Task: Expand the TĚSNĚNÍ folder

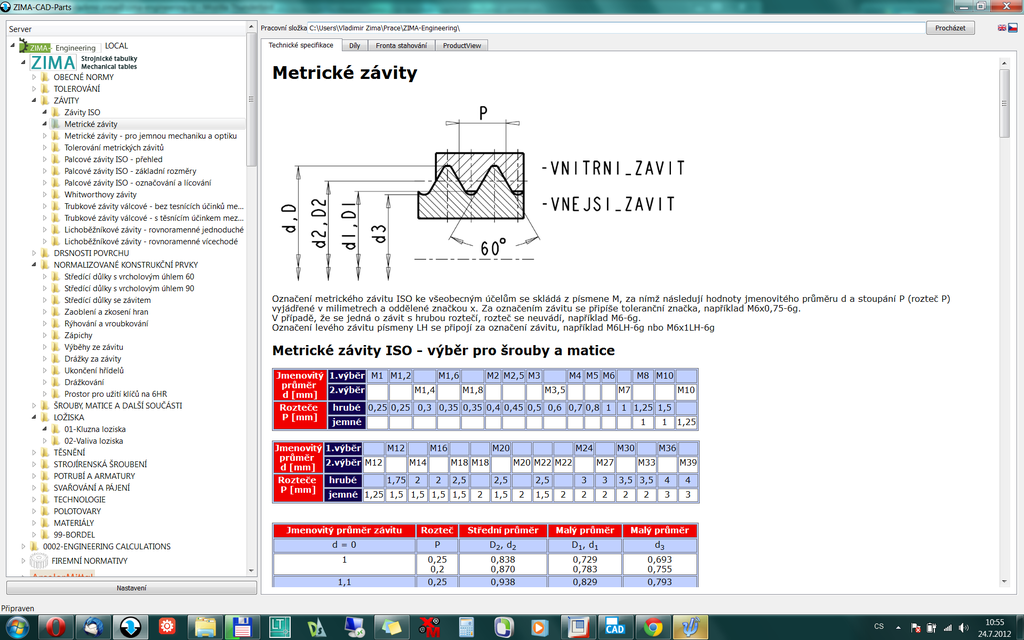Action: click(35, 453)
